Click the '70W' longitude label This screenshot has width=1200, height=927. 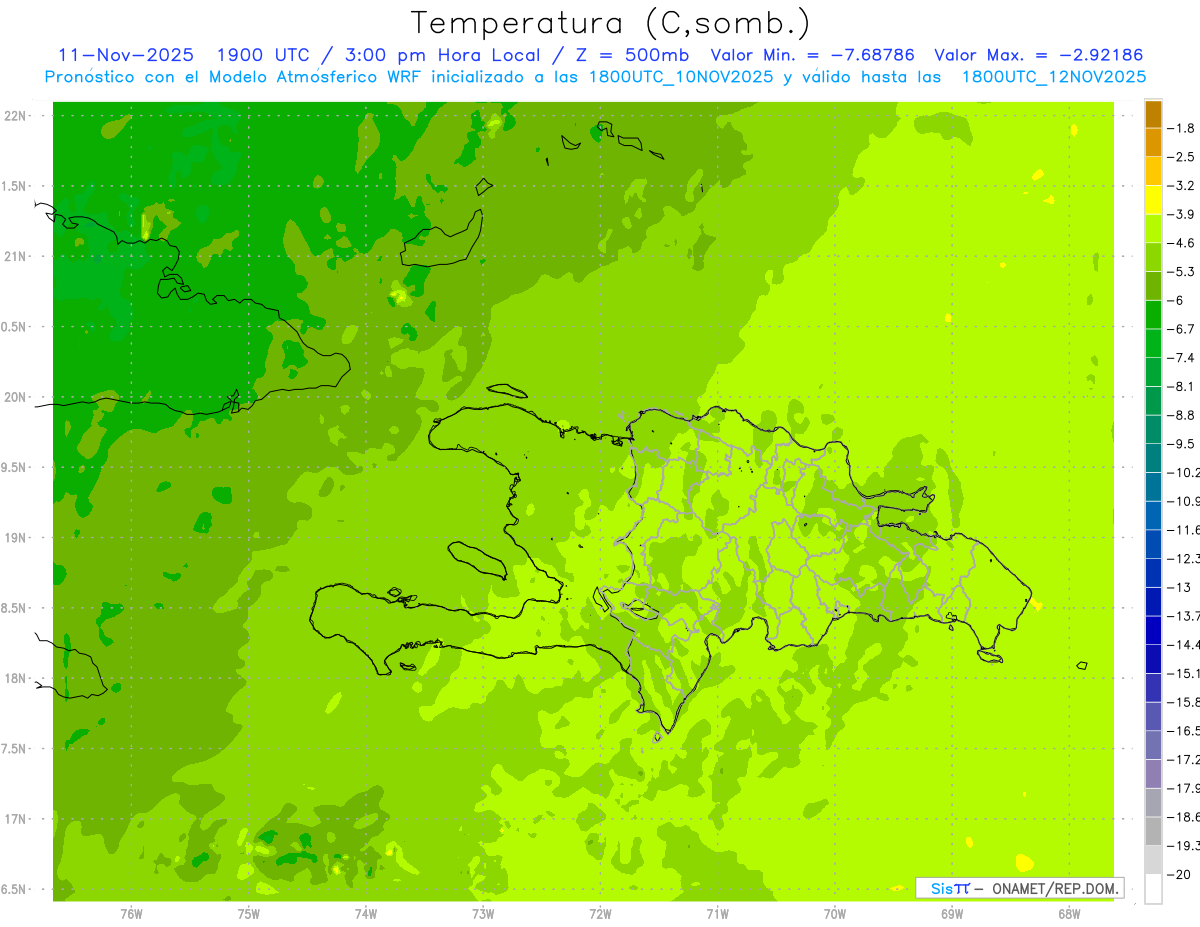pyautogui.click(x=835, y=914)
